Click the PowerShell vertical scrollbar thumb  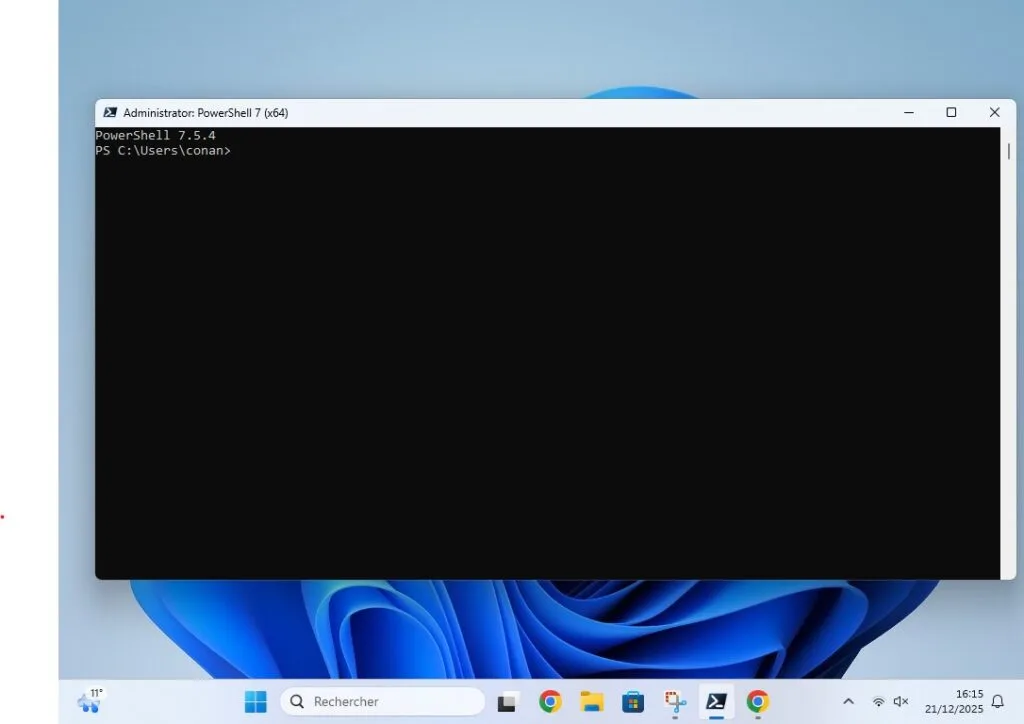click(x=1008, y=151)
